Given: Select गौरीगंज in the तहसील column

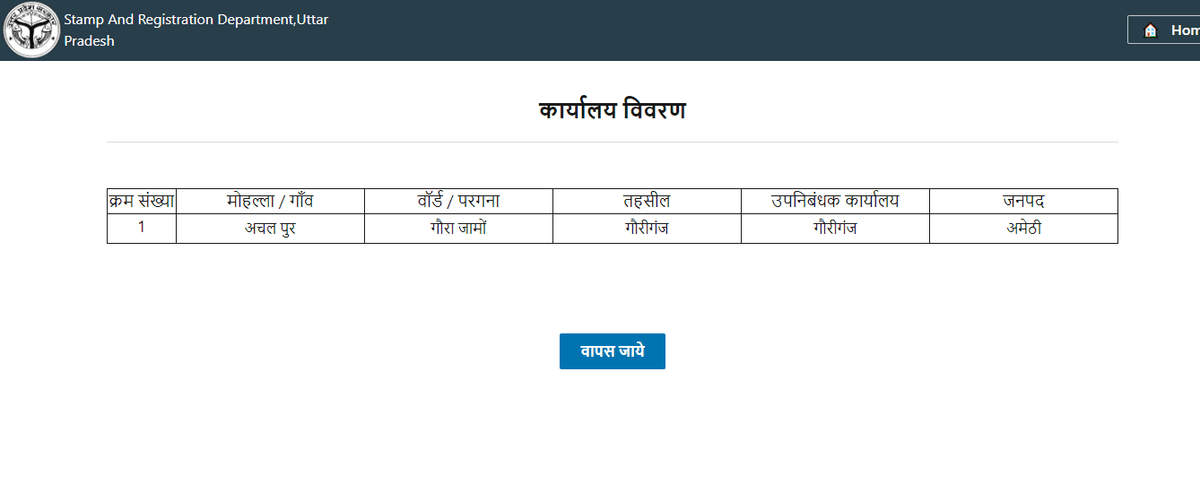Looking at the screenshot, I should point(646,228).
